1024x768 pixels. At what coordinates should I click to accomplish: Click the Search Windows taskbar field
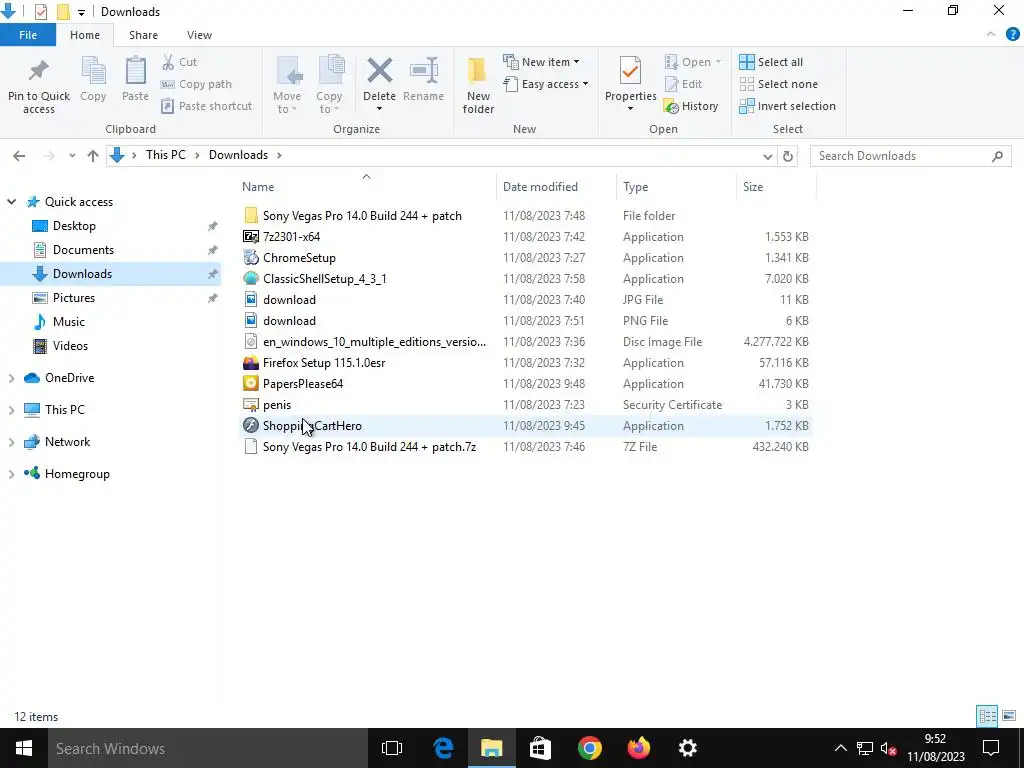(208, 748)
